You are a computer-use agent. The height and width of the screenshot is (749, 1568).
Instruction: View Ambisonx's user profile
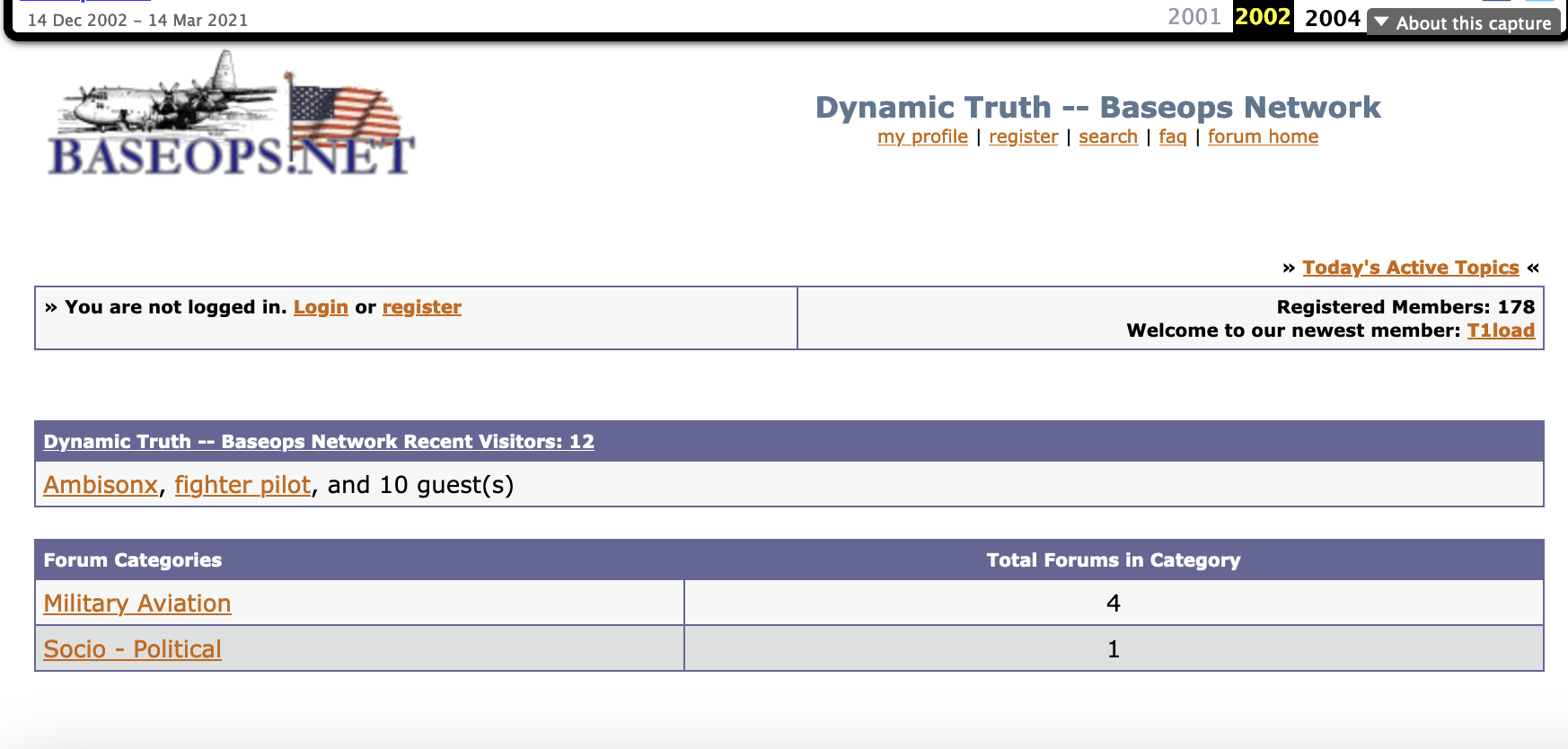pyautogui.click(x=101, y=485)
